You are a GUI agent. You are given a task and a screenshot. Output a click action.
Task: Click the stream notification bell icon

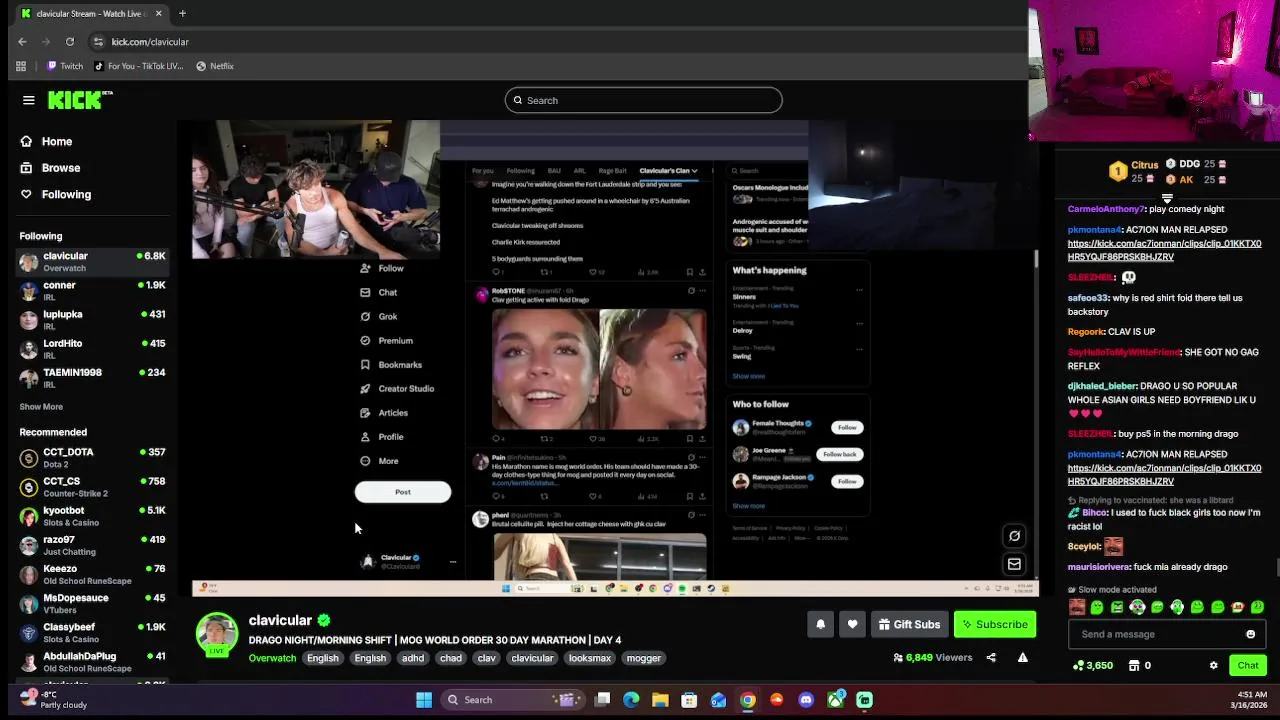click(x=820, y=624)
